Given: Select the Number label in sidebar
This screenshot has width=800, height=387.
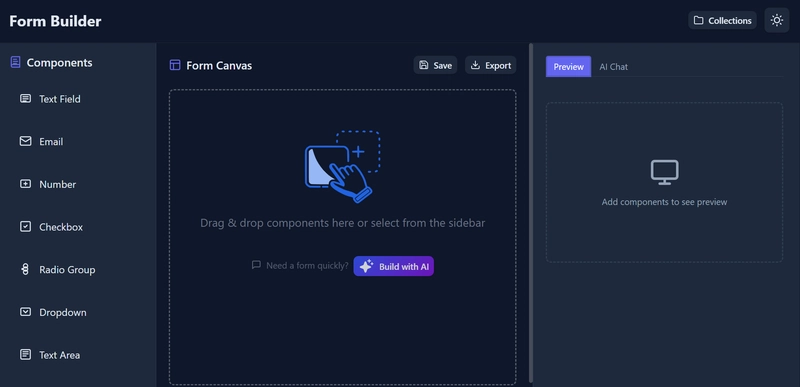Looking at the screenshot, I should point(58,185).
